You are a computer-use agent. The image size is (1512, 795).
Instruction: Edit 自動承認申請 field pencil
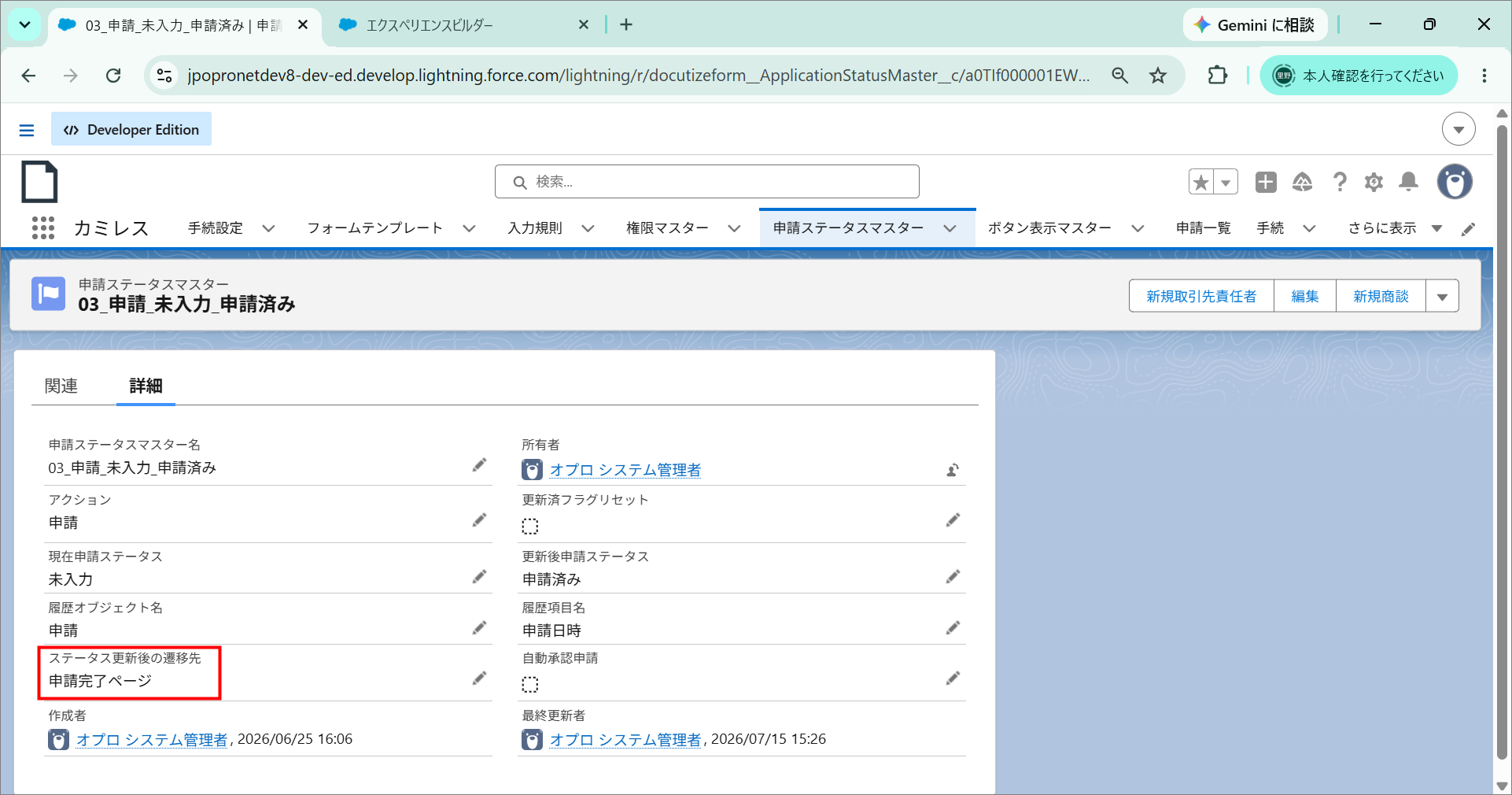(953, 678)
